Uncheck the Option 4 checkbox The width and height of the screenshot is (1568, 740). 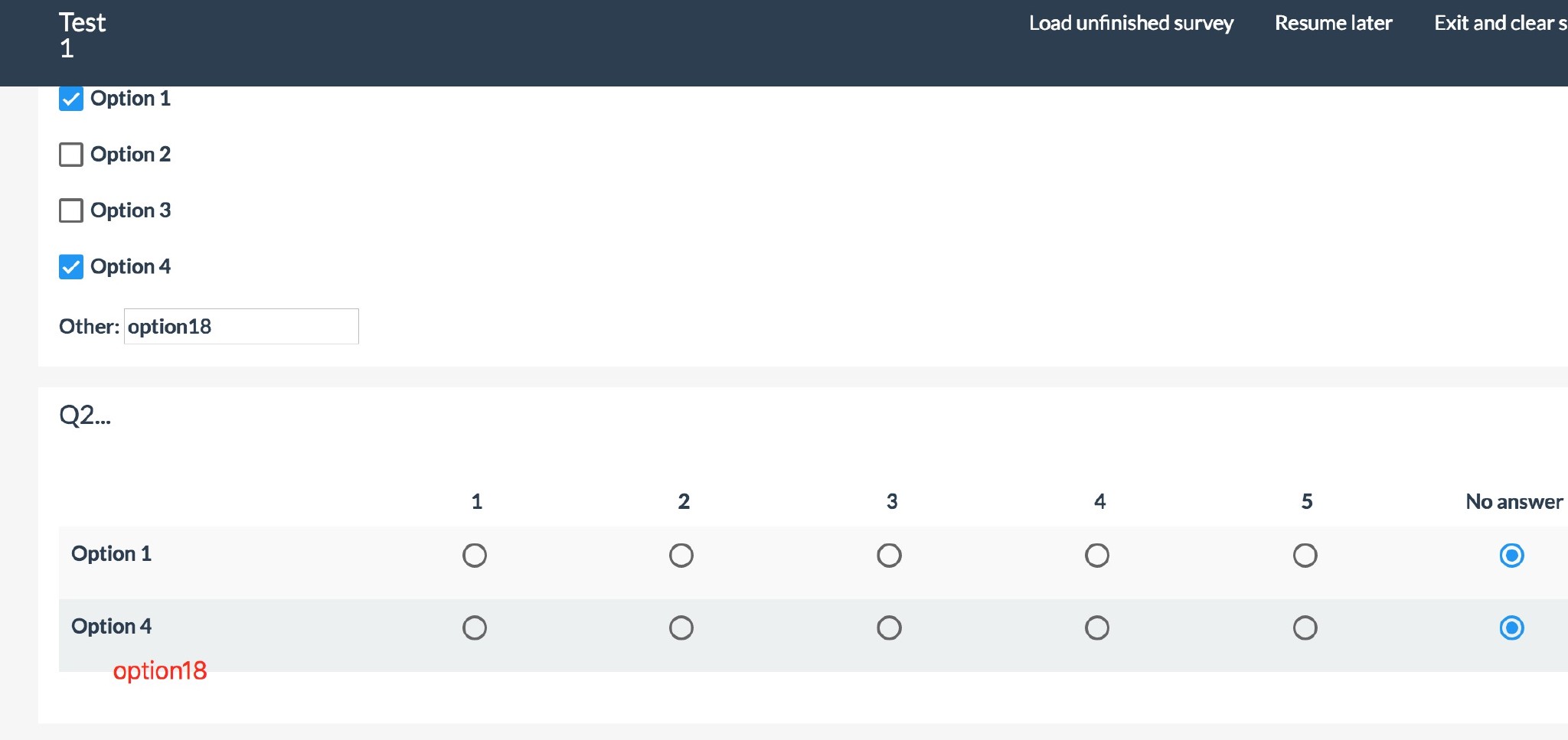[x=71, y=267]
